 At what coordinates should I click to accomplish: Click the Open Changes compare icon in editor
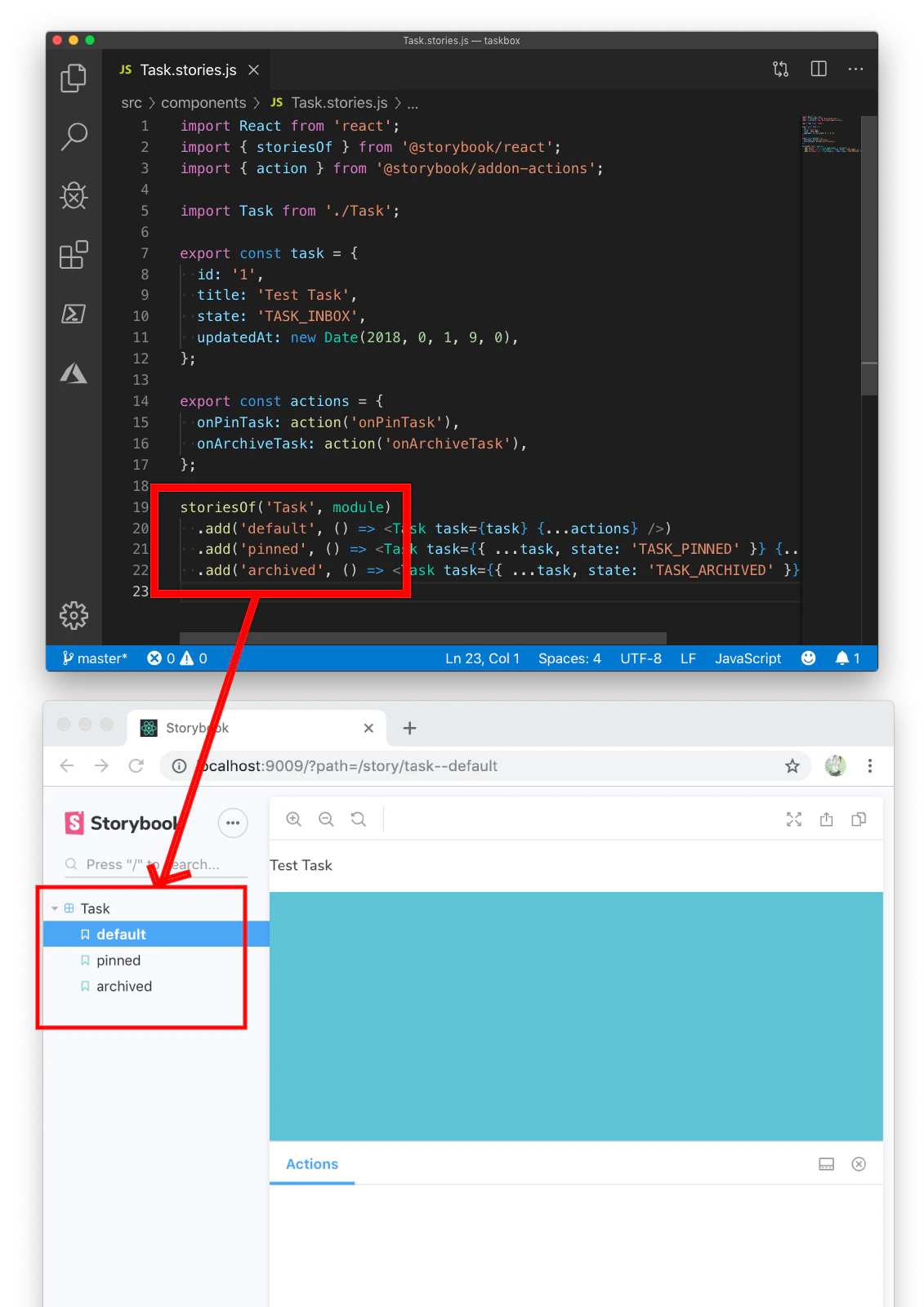coord(780,69)
